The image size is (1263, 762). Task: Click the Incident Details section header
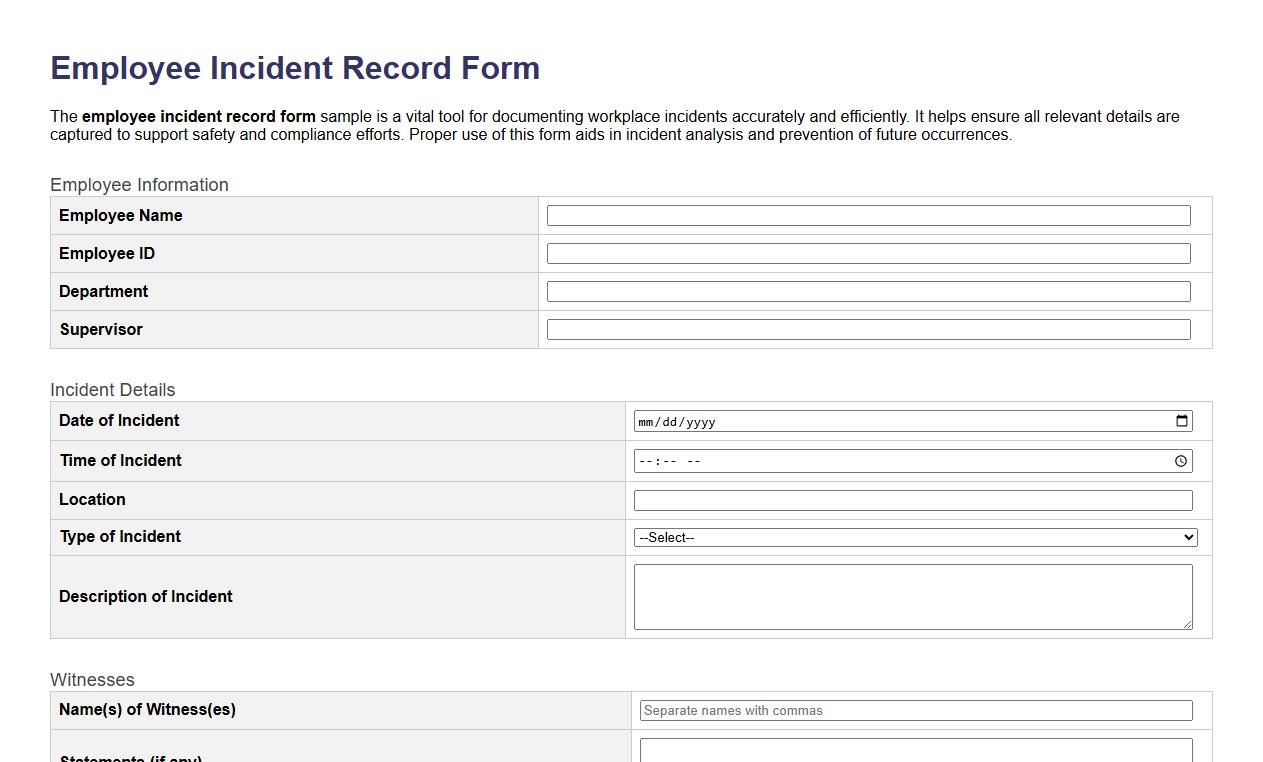tap(112, 390)
